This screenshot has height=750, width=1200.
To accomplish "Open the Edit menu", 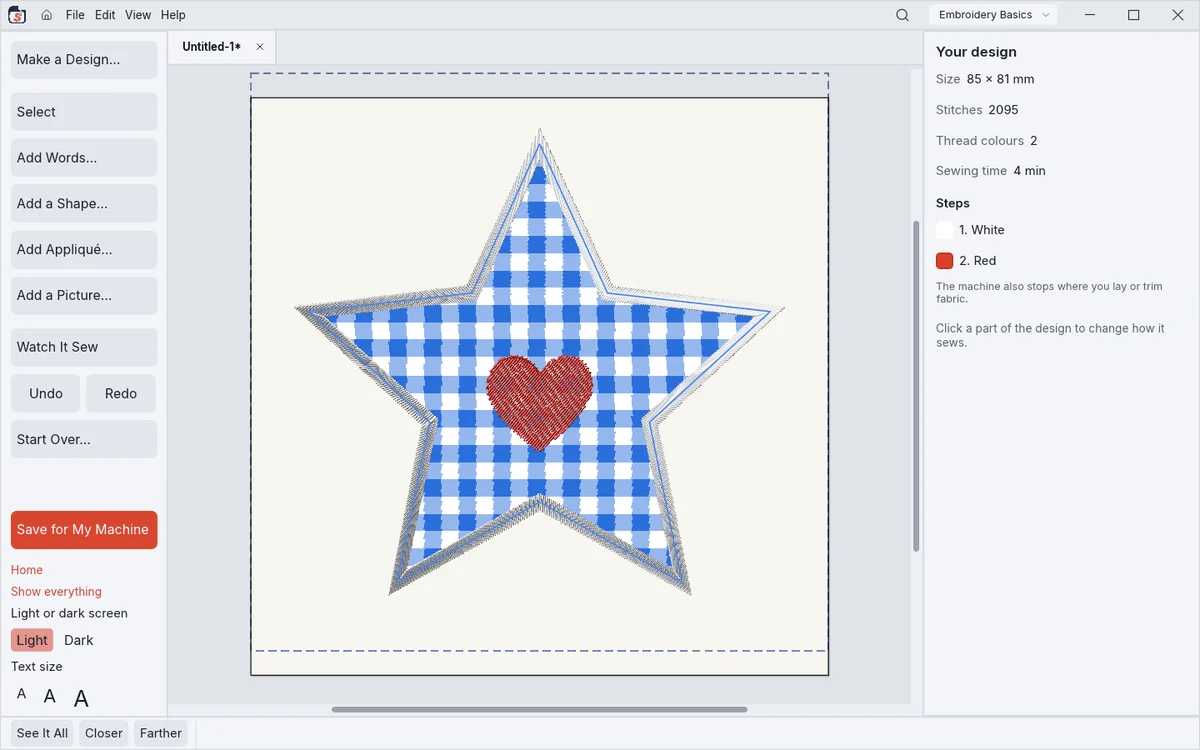I will [x=105, y=15].
